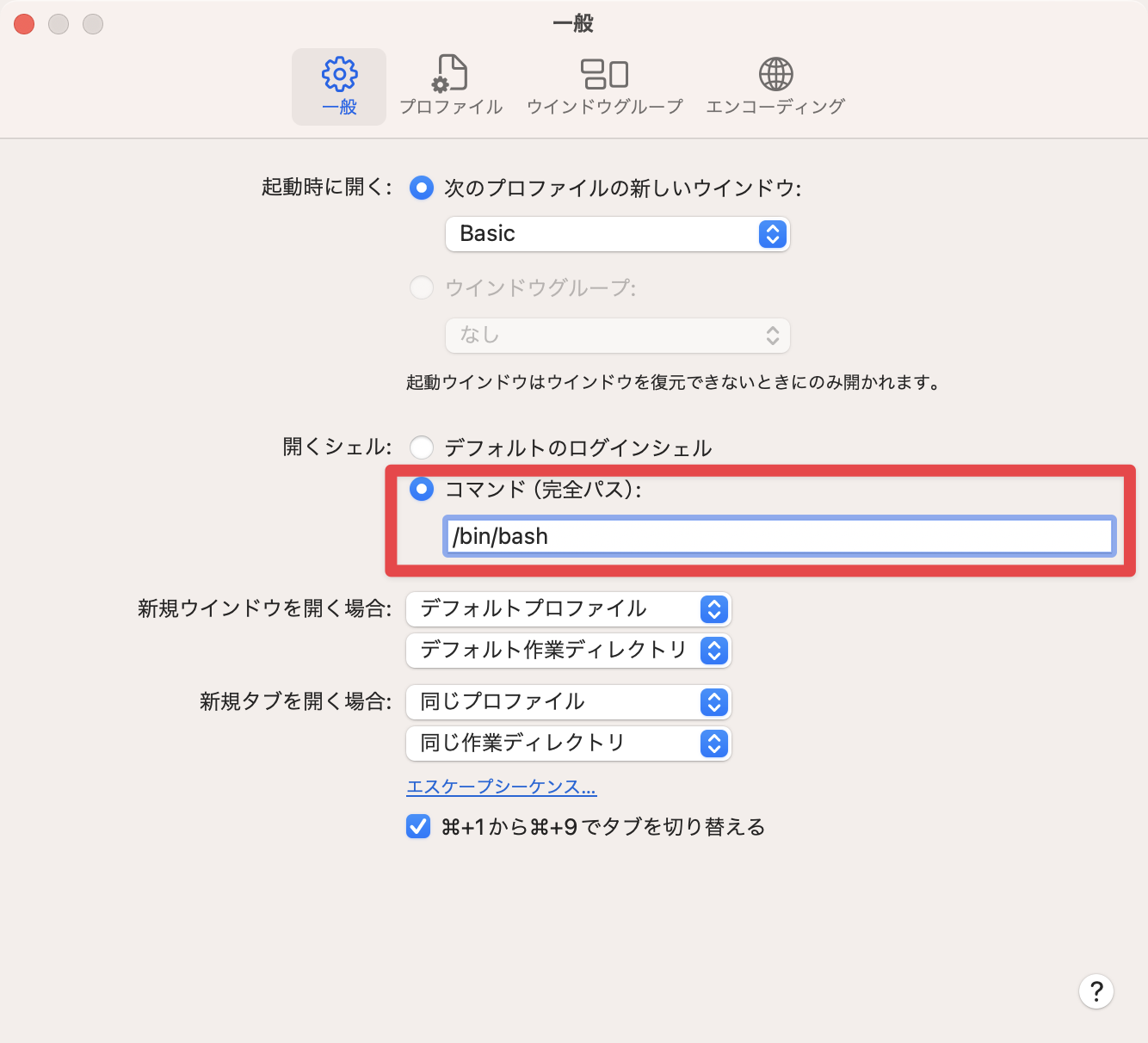The height and width of the screenshot is (1043, 1148).
Task: Open the Basic profile dropdown
Action: pyautogui.click(x=616, y=233)
